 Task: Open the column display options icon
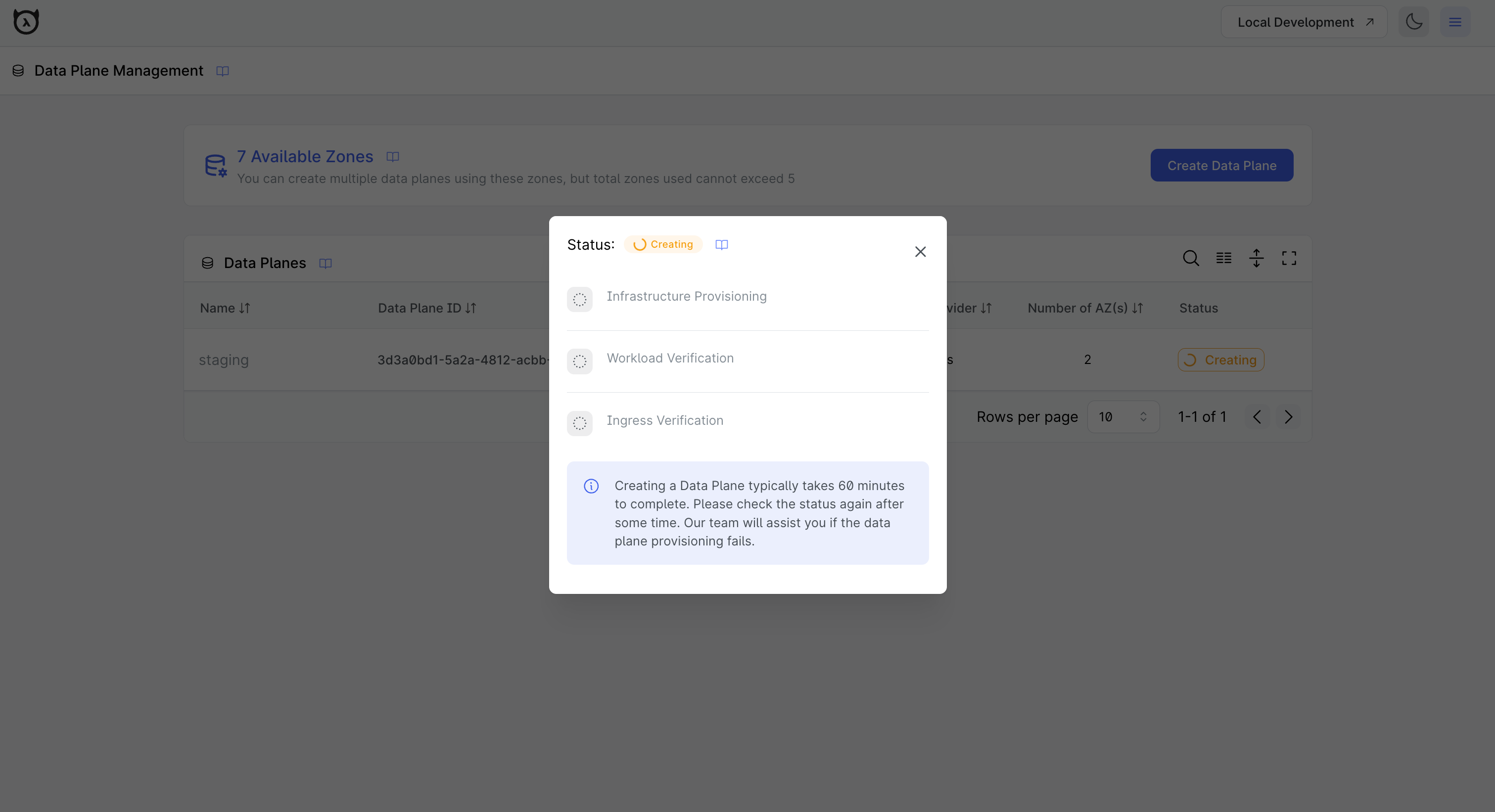(1223, 259)
